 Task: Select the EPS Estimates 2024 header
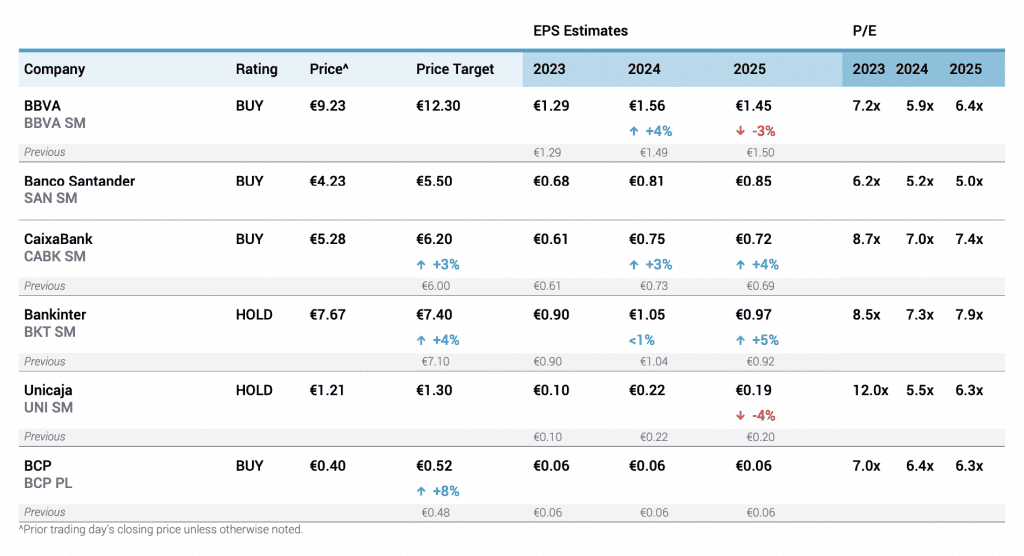644,70
